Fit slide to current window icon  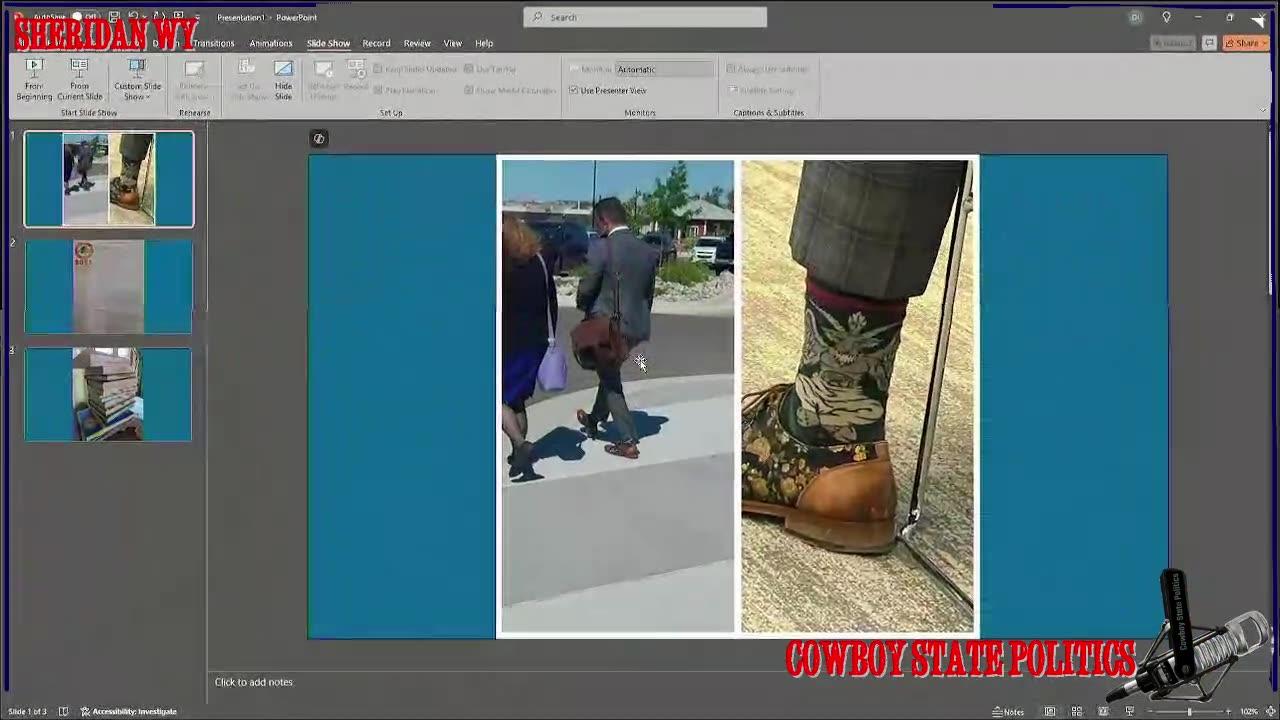[x=1270, y=711]
